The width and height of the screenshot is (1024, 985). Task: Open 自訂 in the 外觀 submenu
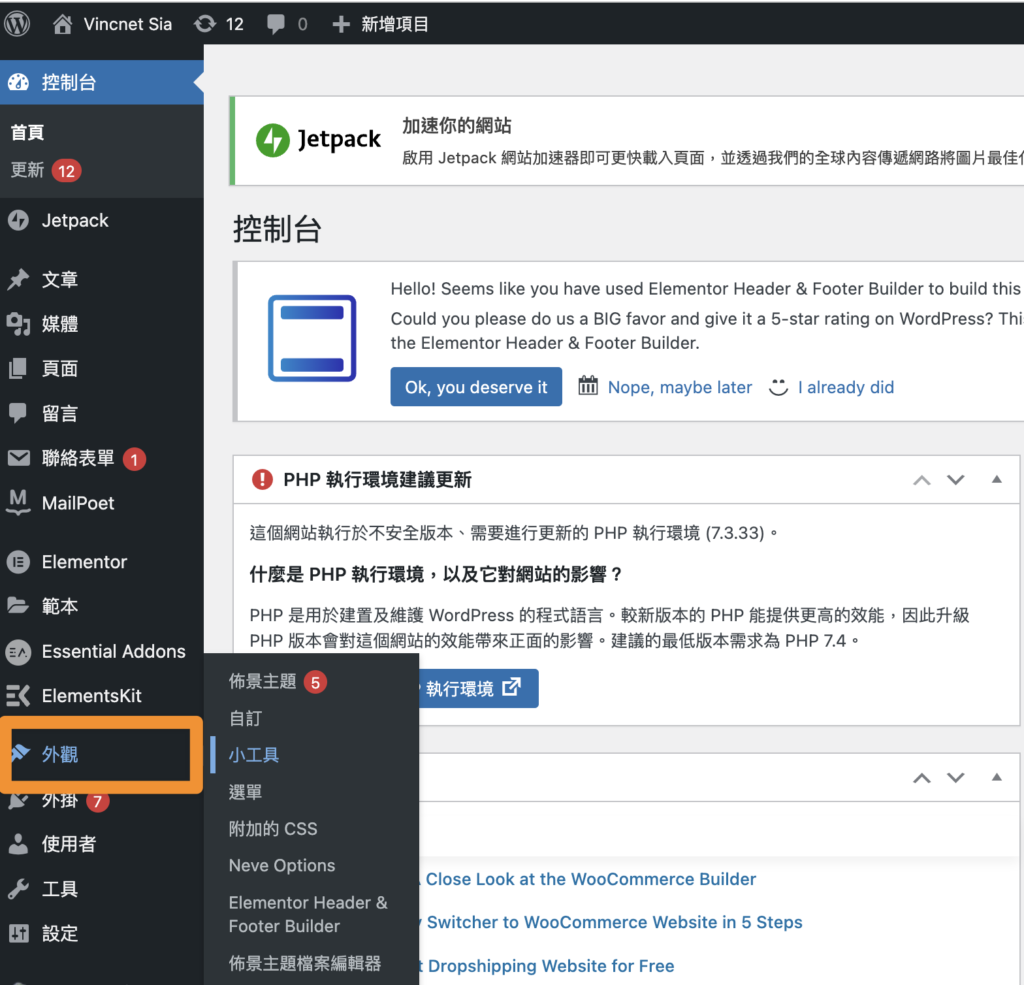[246, 719]
